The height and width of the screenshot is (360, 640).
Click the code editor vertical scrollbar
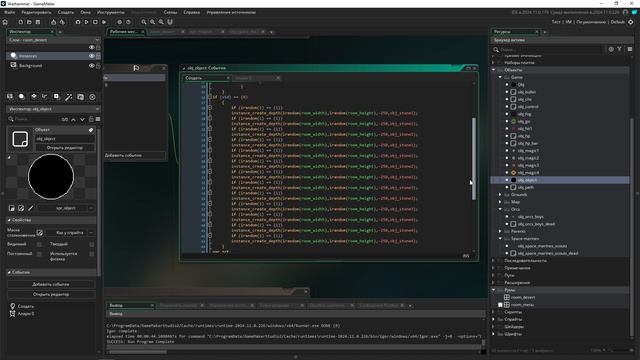[x=474, y=159]
